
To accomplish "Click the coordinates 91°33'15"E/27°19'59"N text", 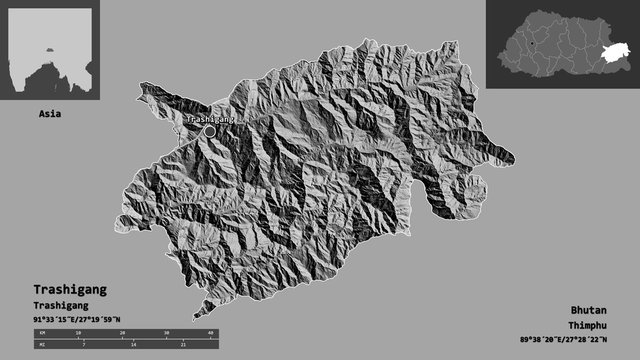I will point(77,320).
